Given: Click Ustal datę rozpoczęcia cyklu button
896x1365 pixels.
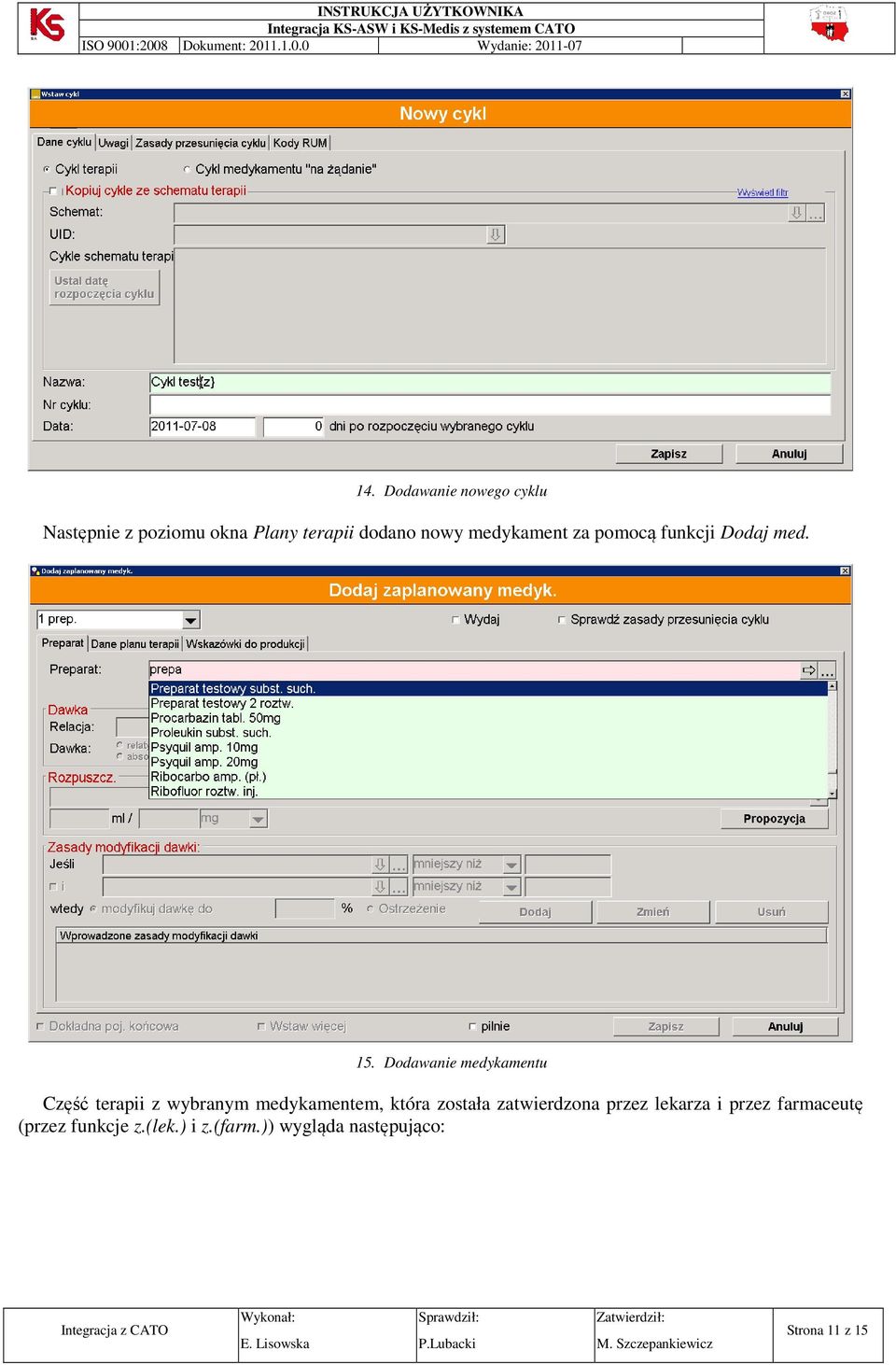Looking at the screenshot, I should pyautogui.click(x=105, y=288).
